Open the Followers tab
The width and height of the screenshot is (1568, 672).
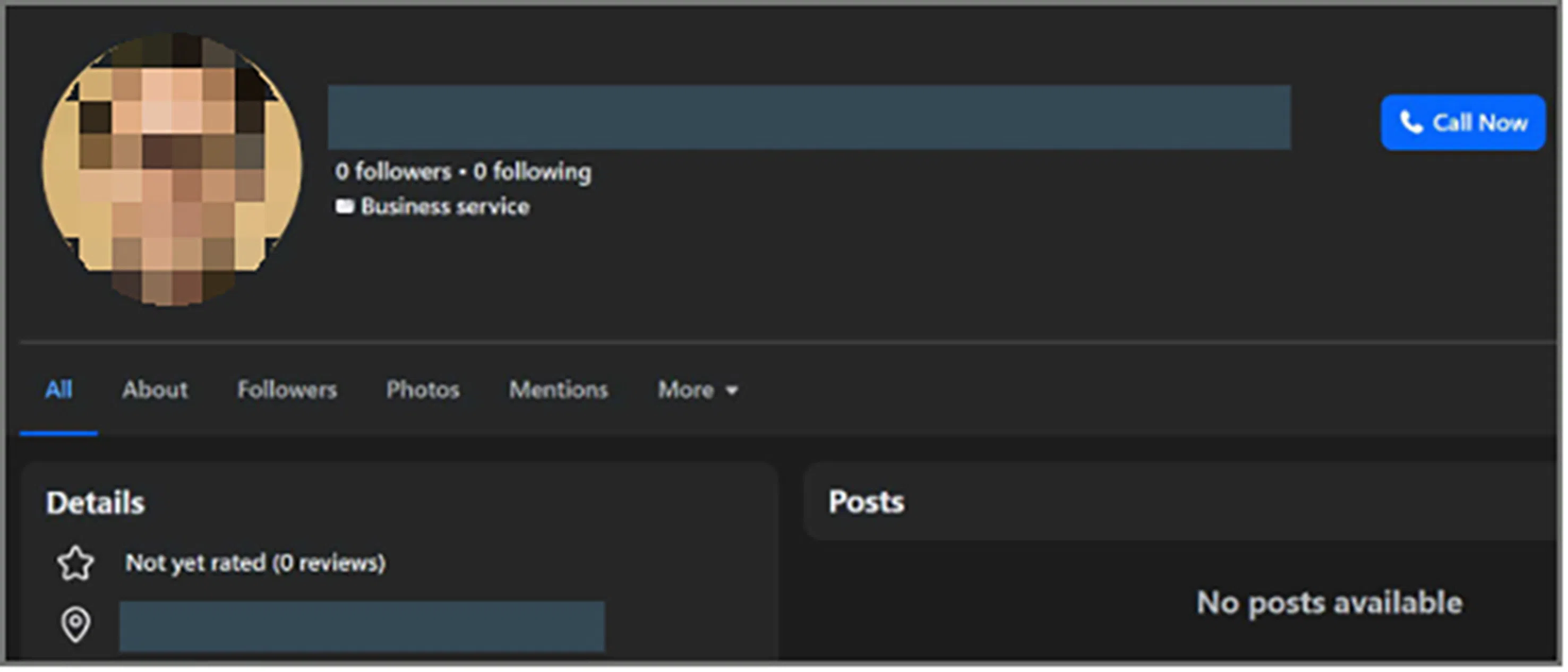point(287,390)
